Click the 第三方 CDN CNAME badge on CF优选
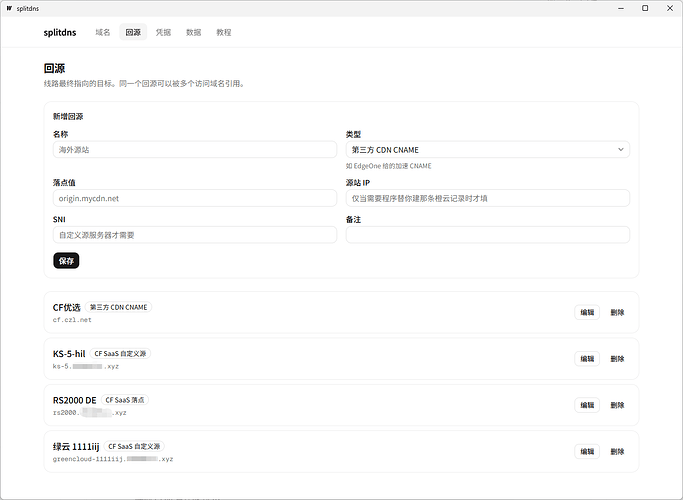 tap(118, 307)
